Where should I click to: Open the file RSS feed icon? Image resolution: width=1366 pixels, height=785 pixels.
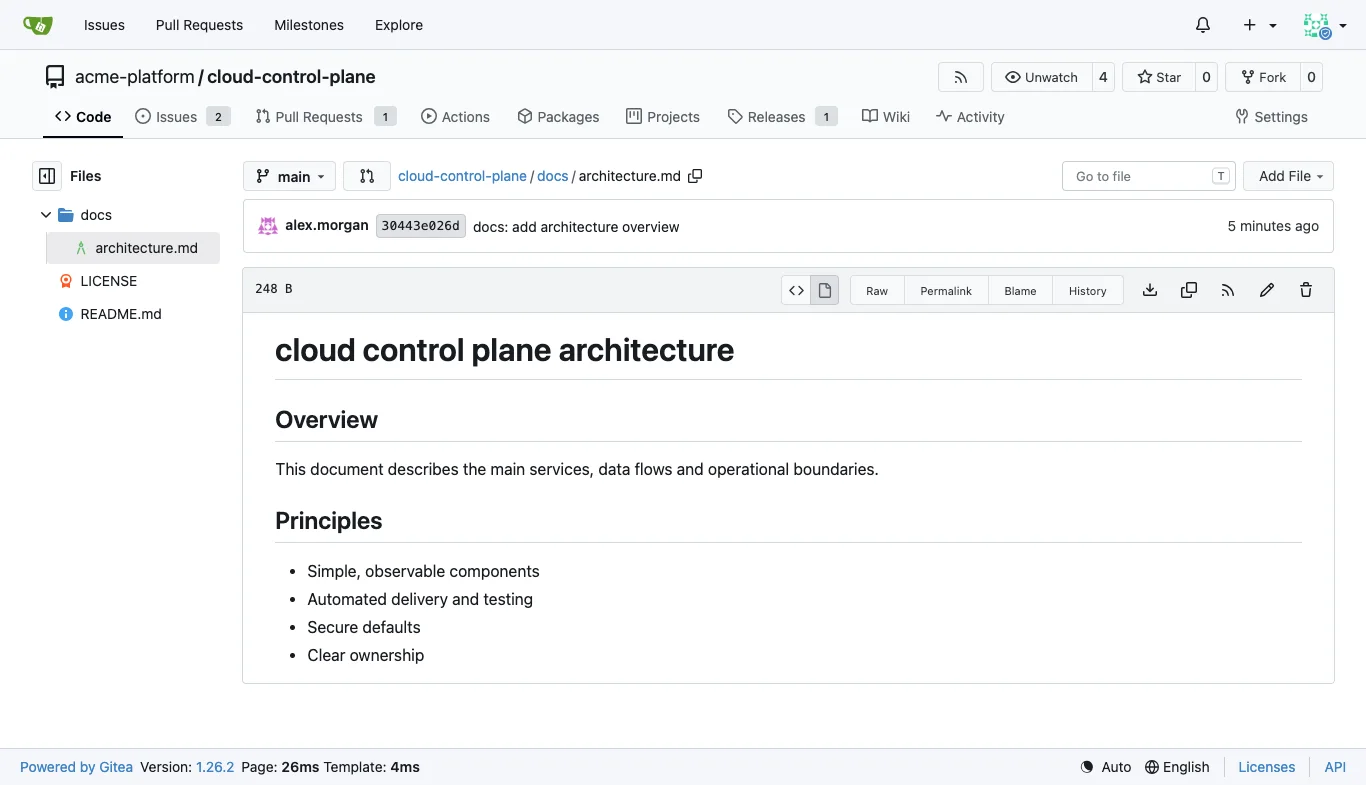tap(1228, 290)
